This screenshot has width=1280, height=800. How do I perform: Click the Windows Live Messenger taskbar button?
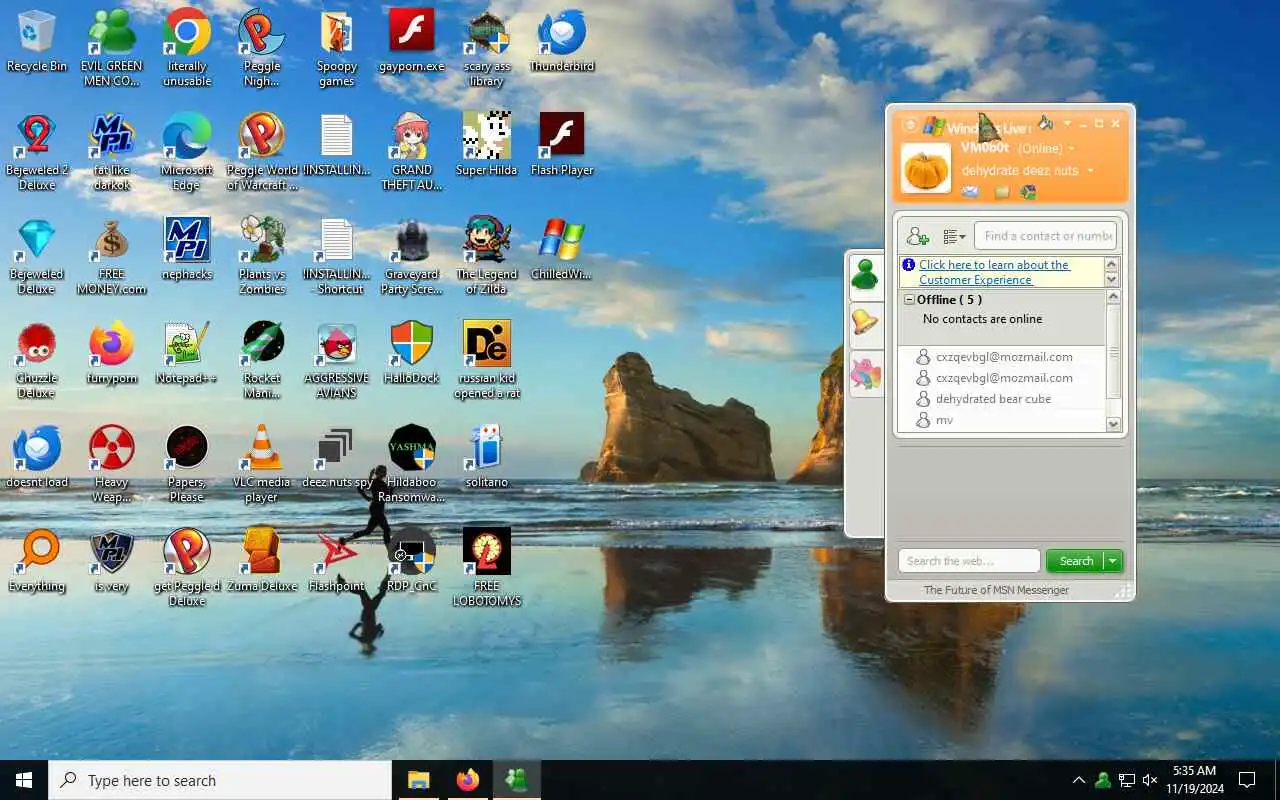[x=516, y=780]
